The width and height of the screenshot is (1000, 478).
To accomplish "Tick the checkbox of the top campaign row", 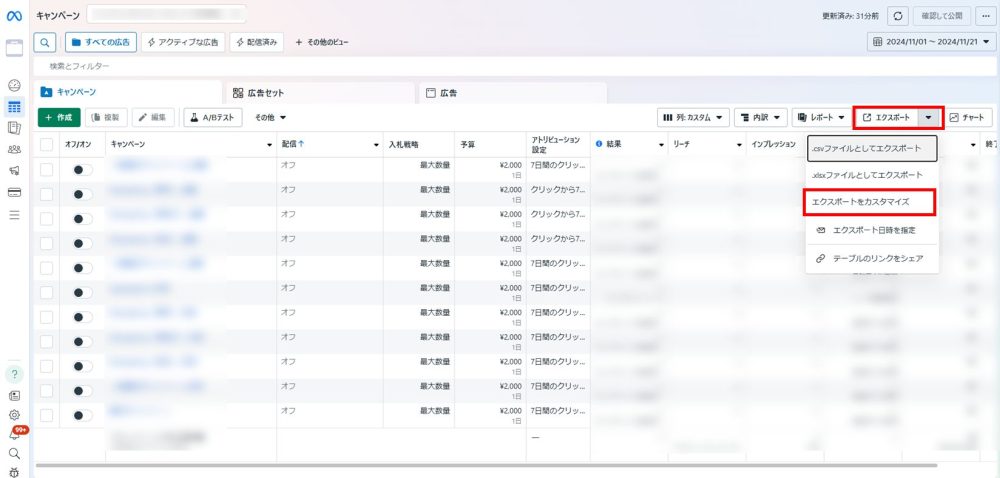I will 47,169.
